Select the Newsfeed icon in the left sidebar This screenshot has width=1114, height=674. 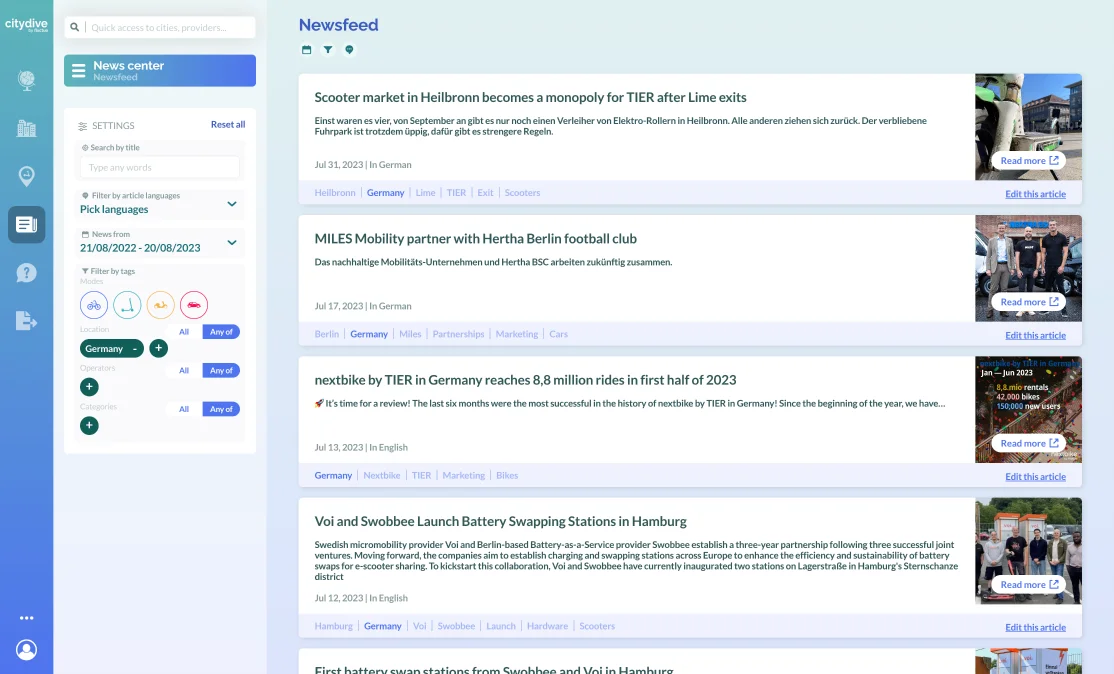pyautogui.click(x=26, y=224)
